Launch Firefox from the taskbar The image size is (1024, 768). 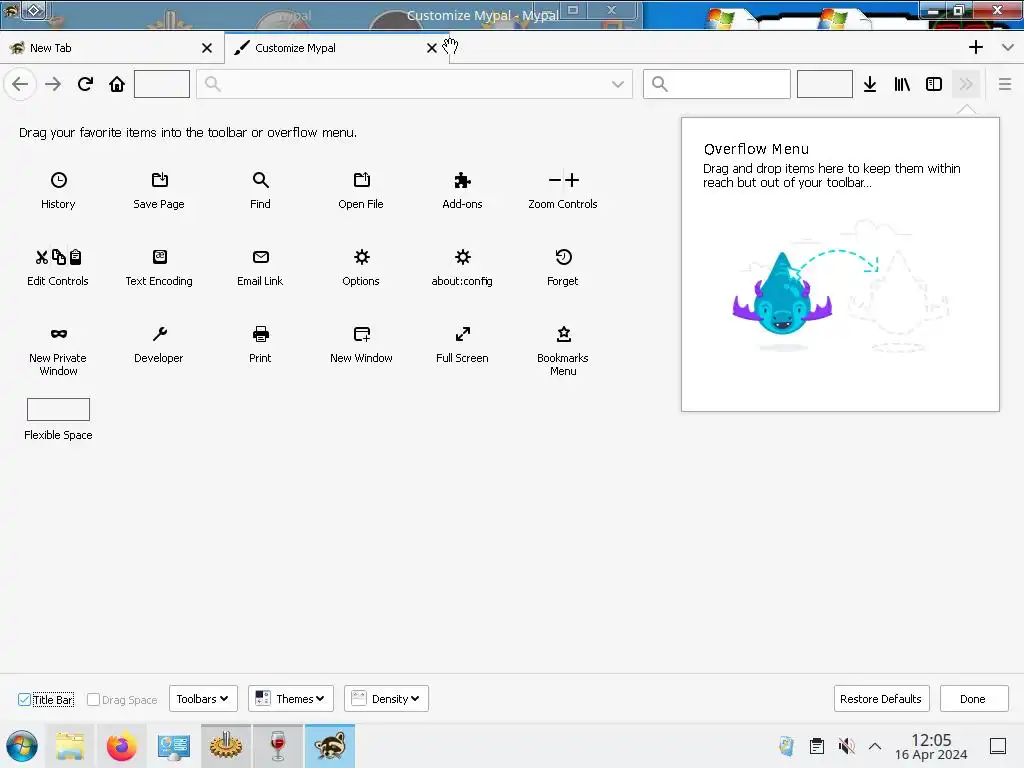coord(121,746)
